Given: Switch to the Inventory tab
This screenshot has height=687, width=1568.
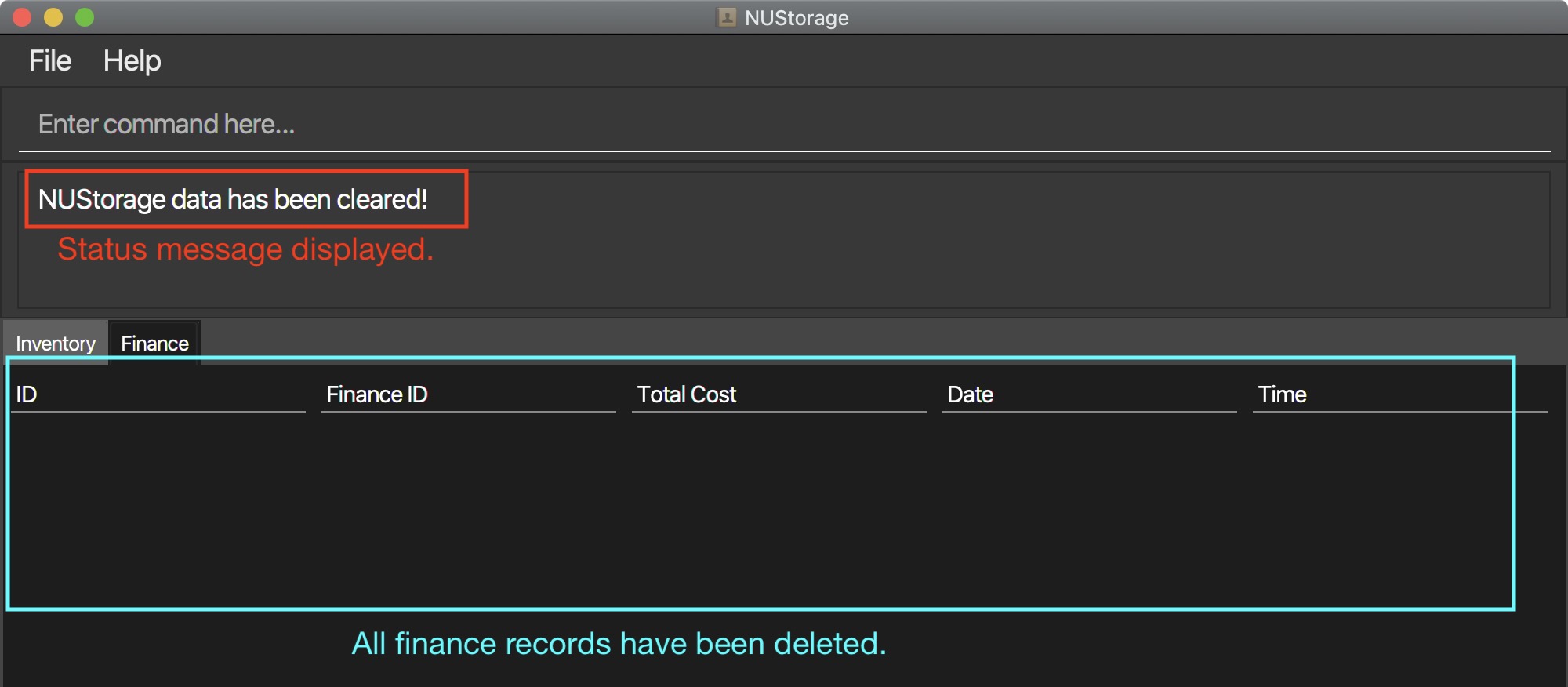Looking at the screenshot, I should tap(56, 343).
